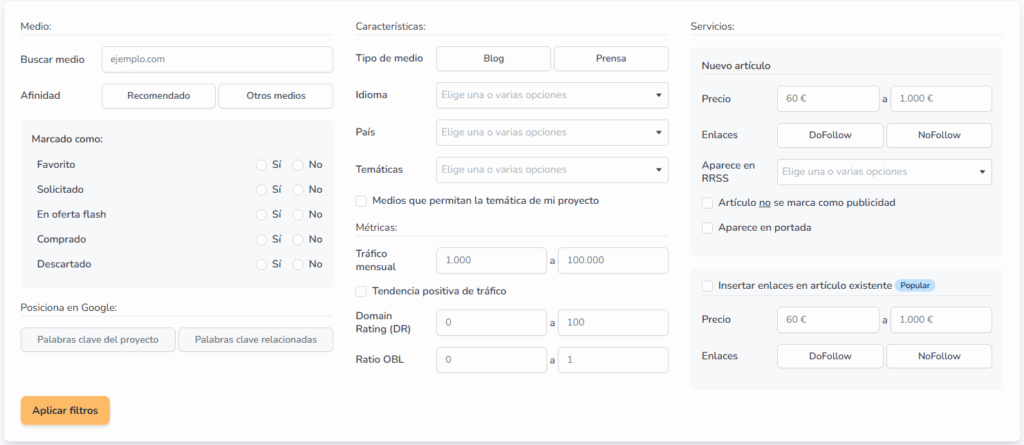Select the Blog media type
This screenshot has width=1024, height=445.
(494, 58)
